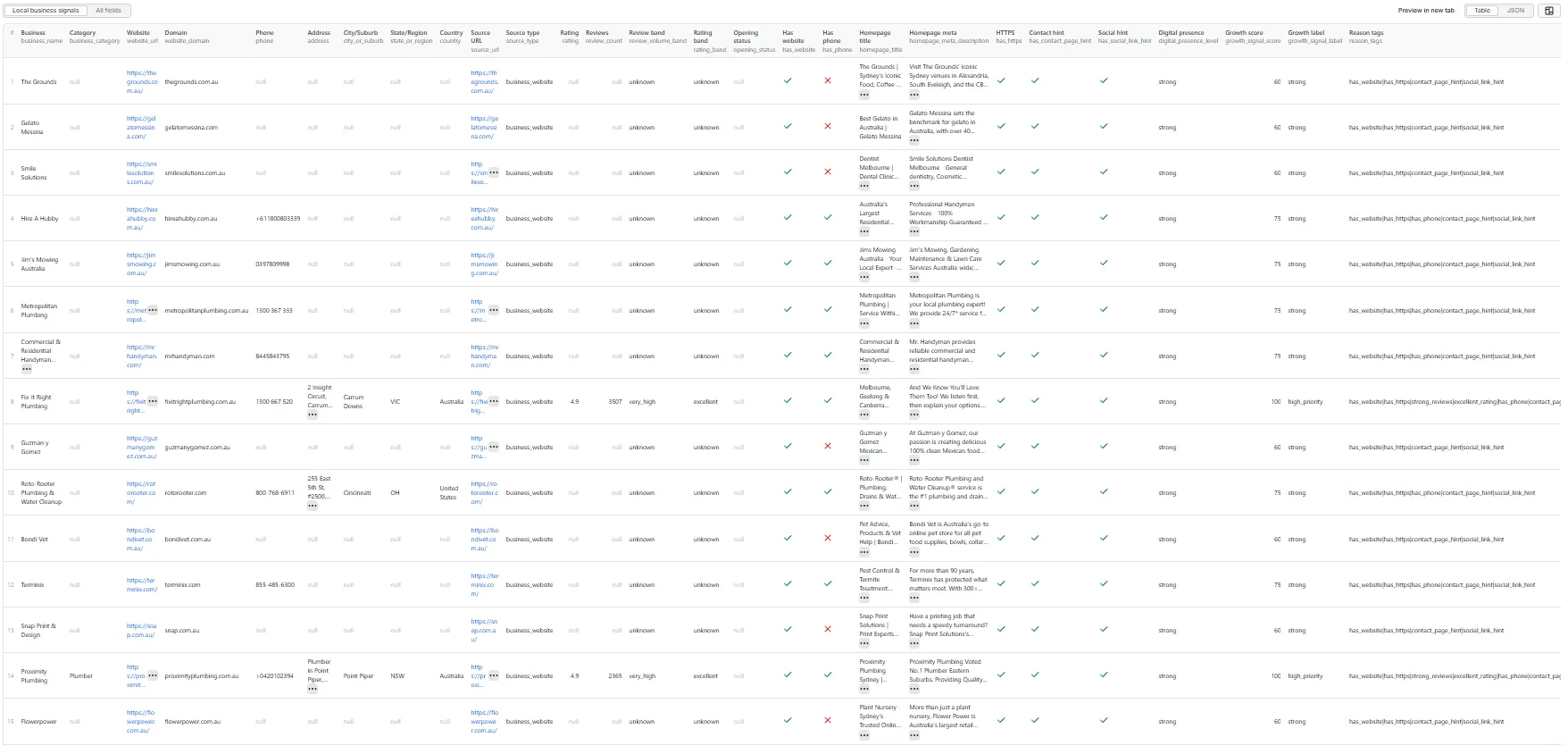Expand truncated address in Roto-Rooter row
This screenshot has width=1568, height=746.
[313, 506]
